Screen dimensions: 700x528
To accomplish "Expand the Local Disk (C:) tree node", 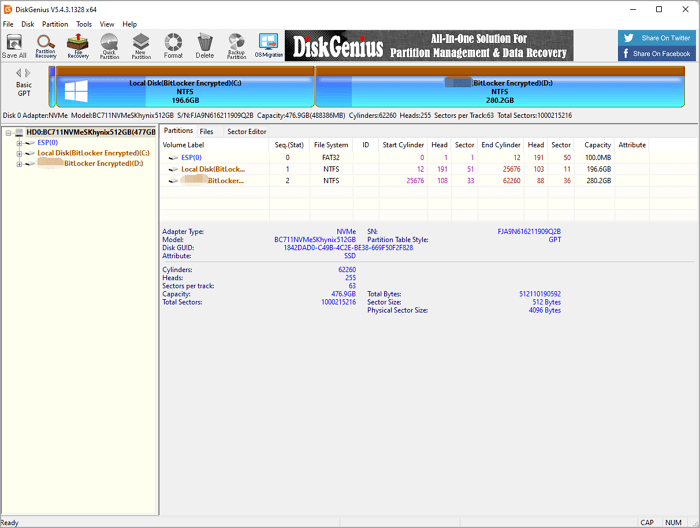I will pyautogui.click(x=19, y=153).
